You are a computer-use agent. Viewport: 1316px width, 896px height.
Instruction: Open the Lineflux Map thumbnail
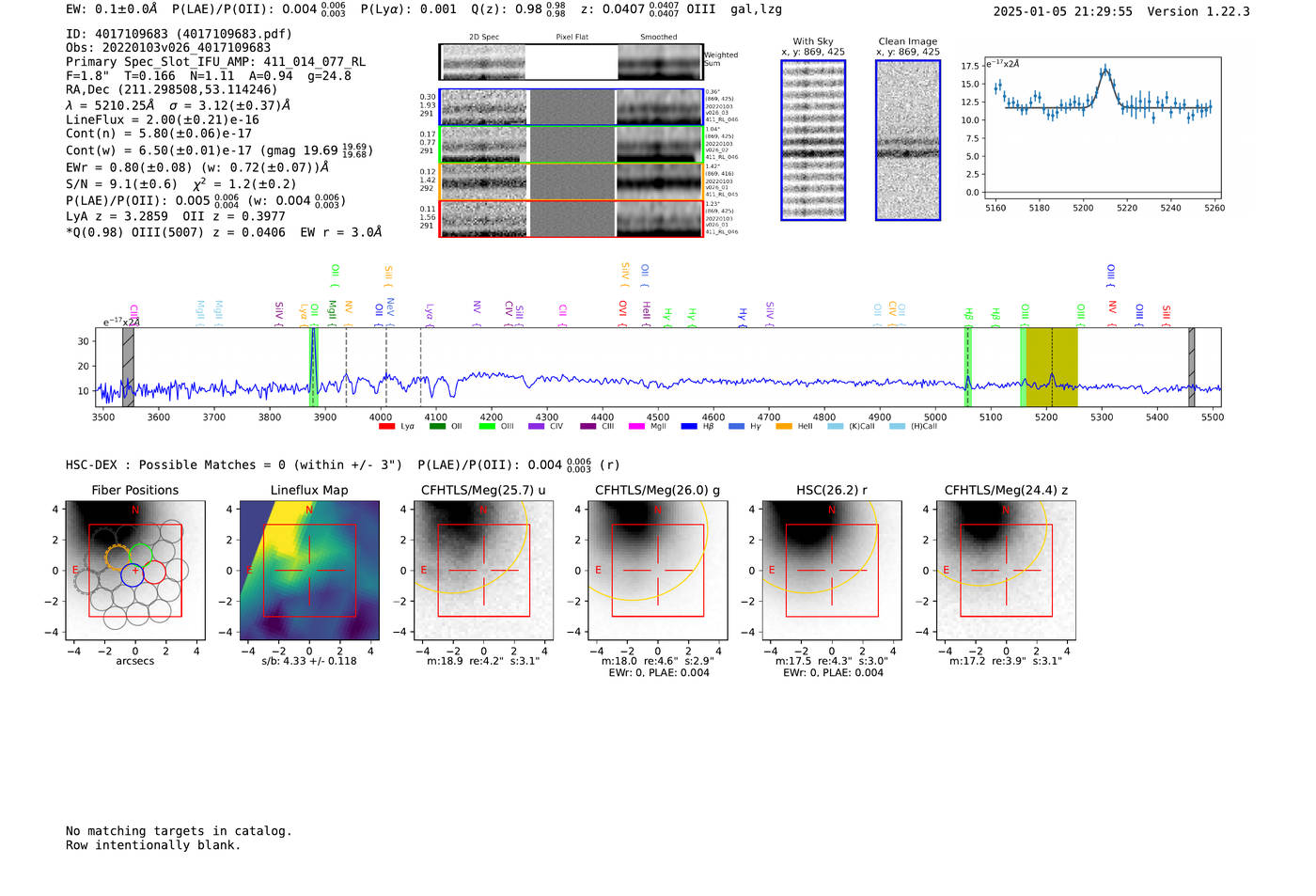click(x=309, y=570)
